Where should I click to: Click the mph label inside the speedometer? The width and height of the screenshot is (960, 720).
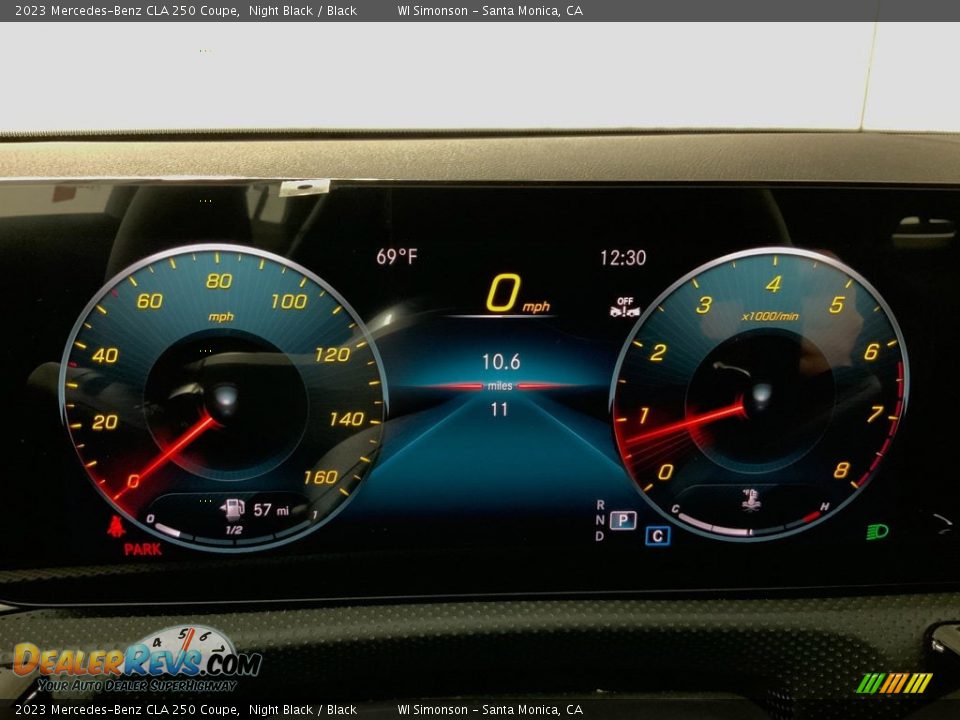click(x=221, y=317)
